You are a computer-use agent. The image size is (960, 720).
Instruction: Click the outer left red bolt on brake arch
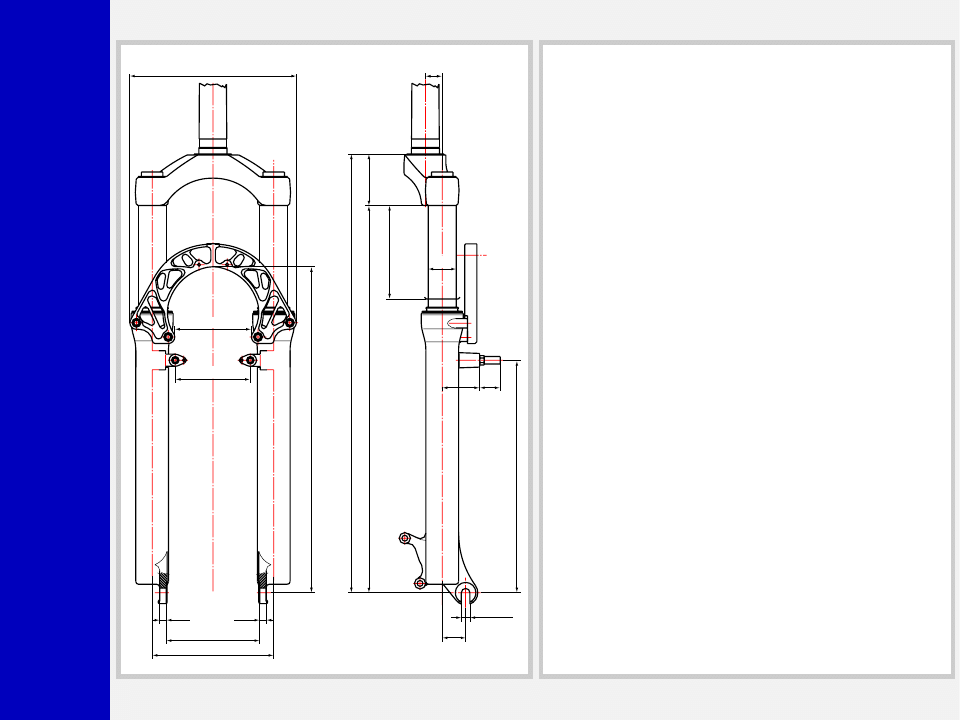(x=136, y=322)
